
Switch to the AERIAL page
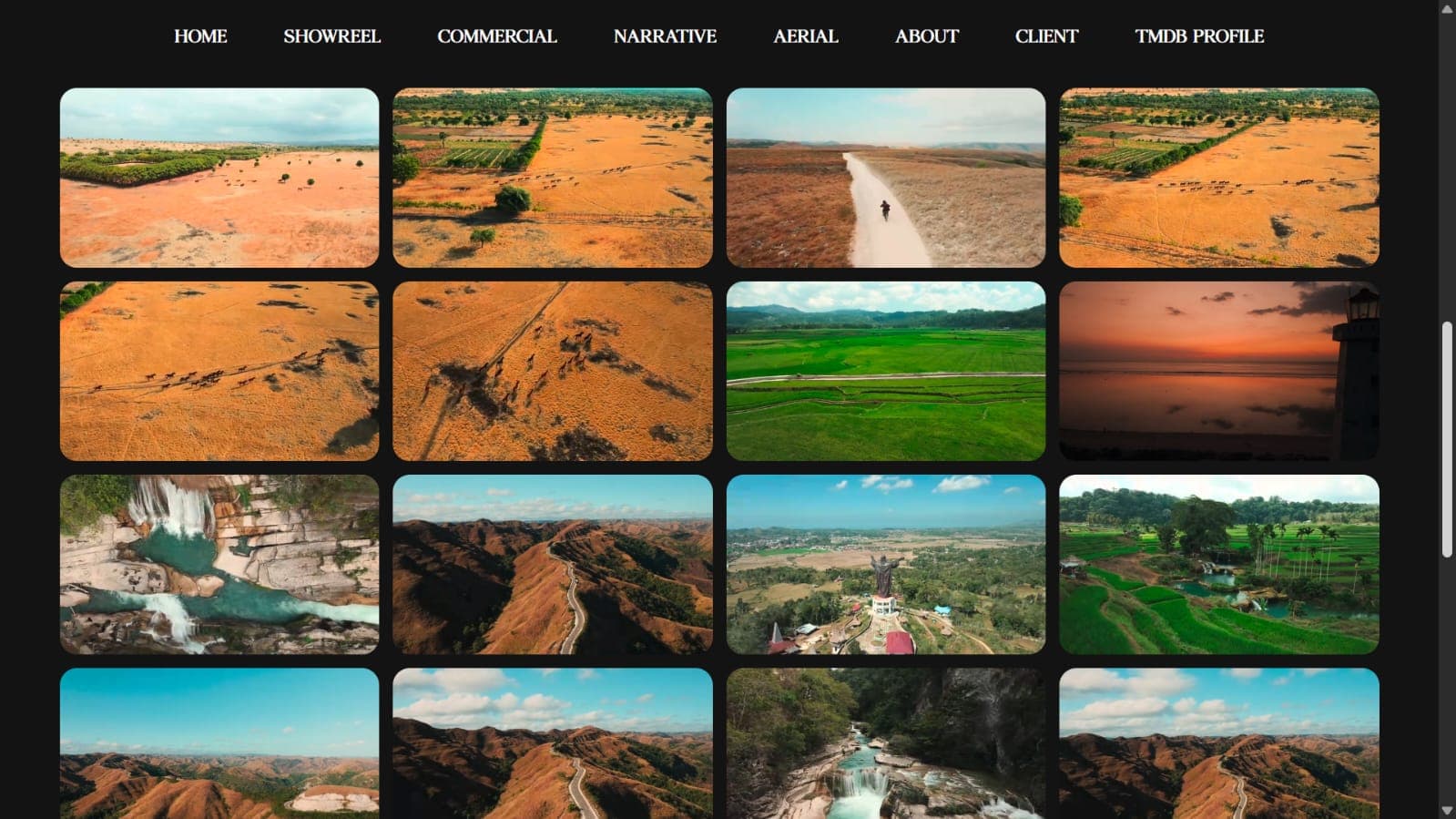coord(805,36)
